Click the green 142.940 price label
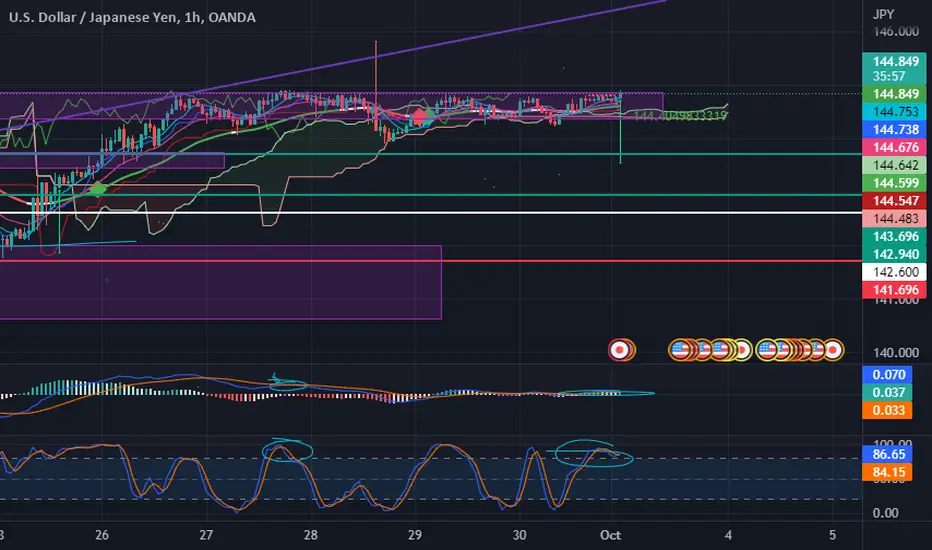This screenshot has width=932, height=550. pyautogui.click(x=894, y=254)
